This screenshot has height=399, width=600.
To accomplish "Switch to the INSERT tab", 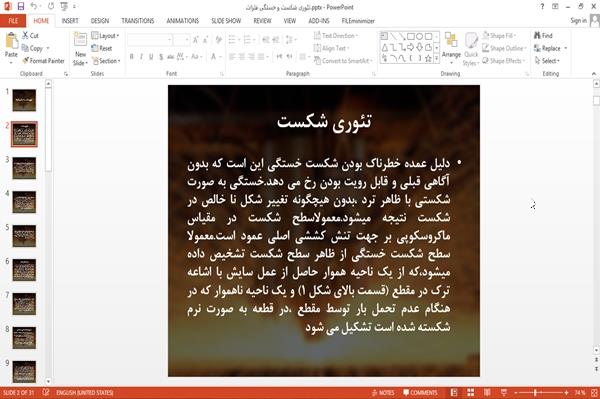I will pyautogui.click(x=70, y=21).
